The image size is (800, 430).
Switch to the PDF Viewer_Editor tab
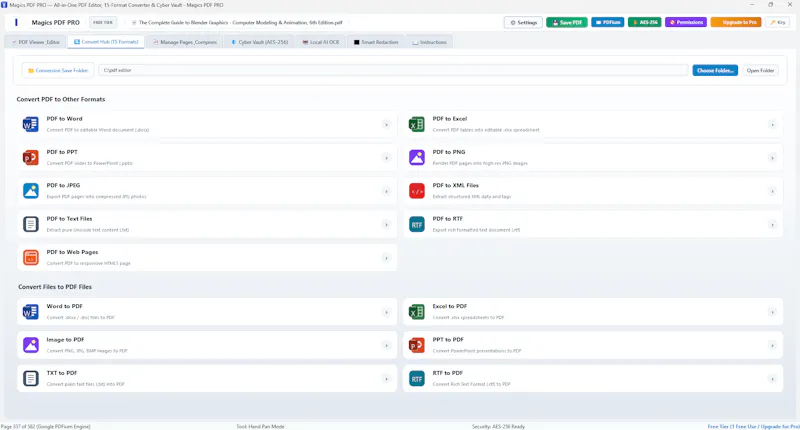(36, 42)
